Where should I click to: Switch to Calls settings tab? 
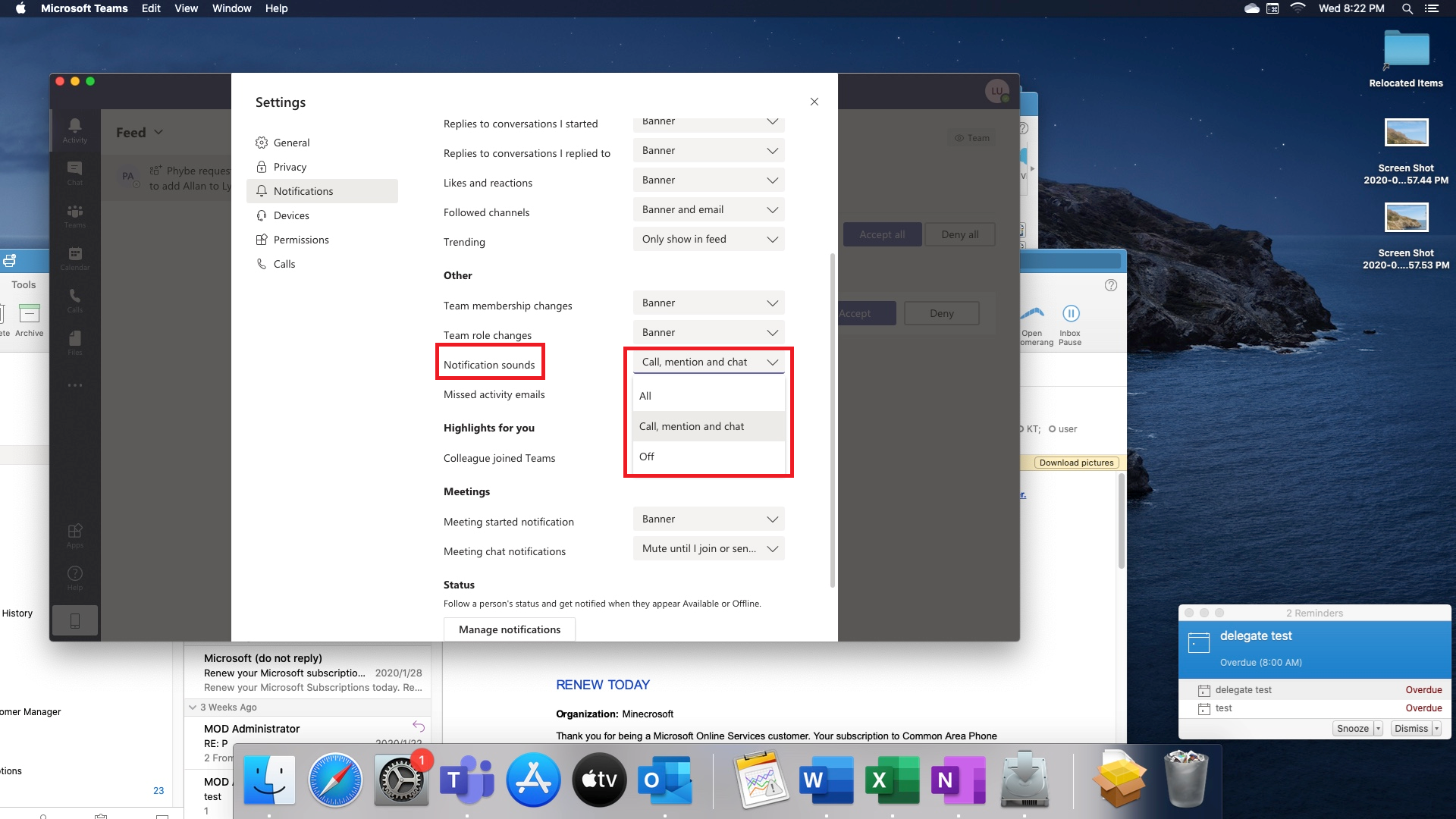tap(322, 264)
